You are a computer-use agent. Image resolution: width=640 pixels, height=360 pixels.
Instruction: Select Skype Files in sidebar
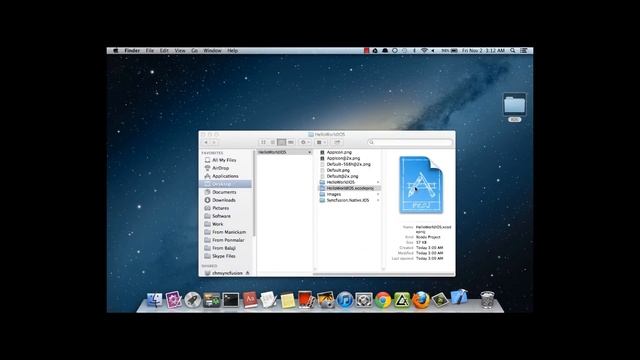point(225,256)
